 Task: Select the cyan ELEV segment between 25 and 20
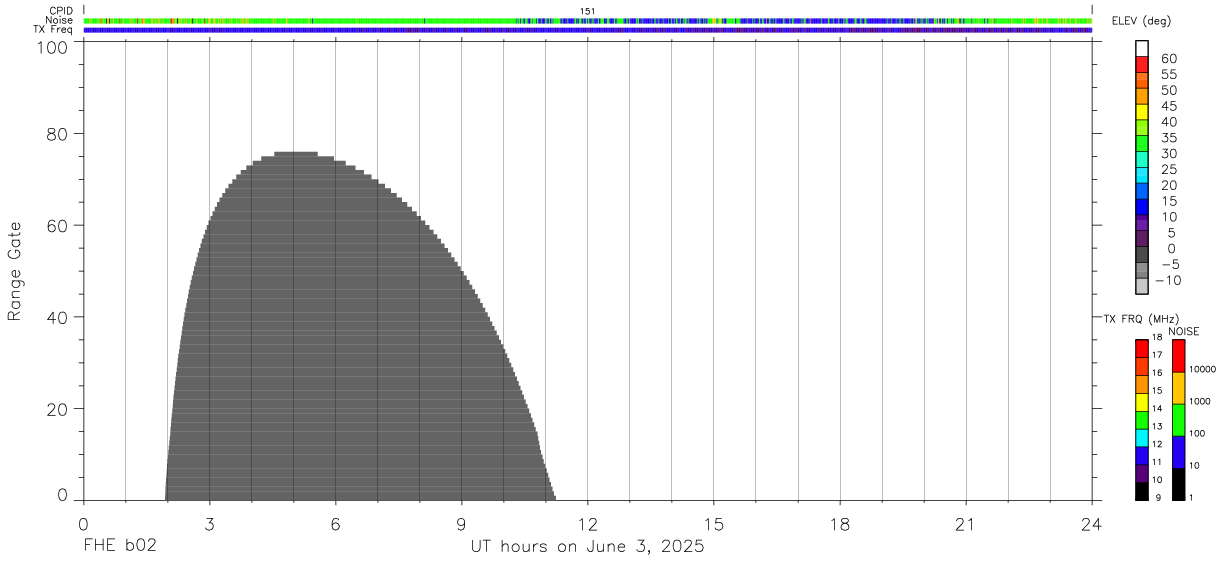[1142, 175]
